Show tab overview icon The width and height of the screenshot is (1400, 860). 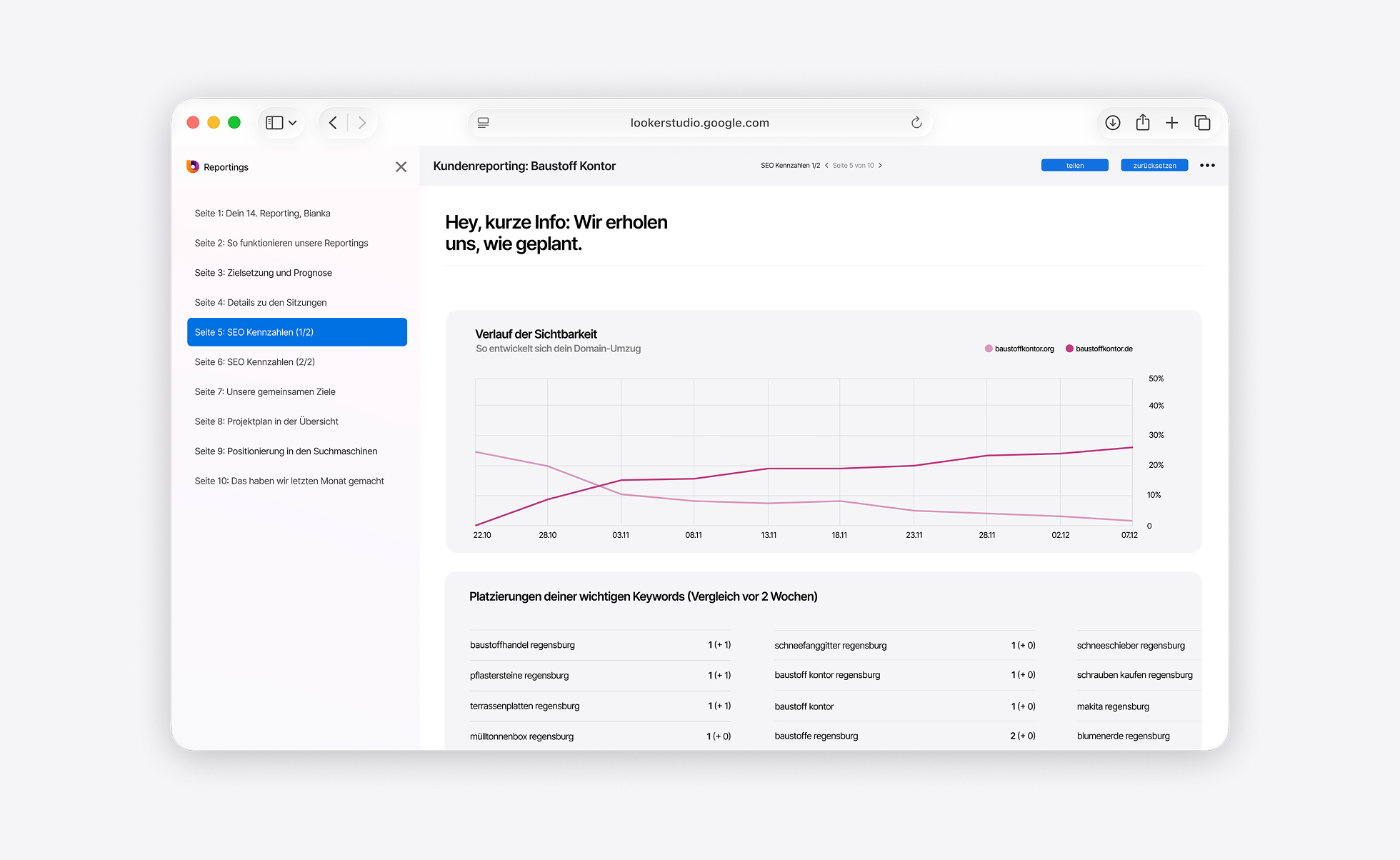(1202, 123)
